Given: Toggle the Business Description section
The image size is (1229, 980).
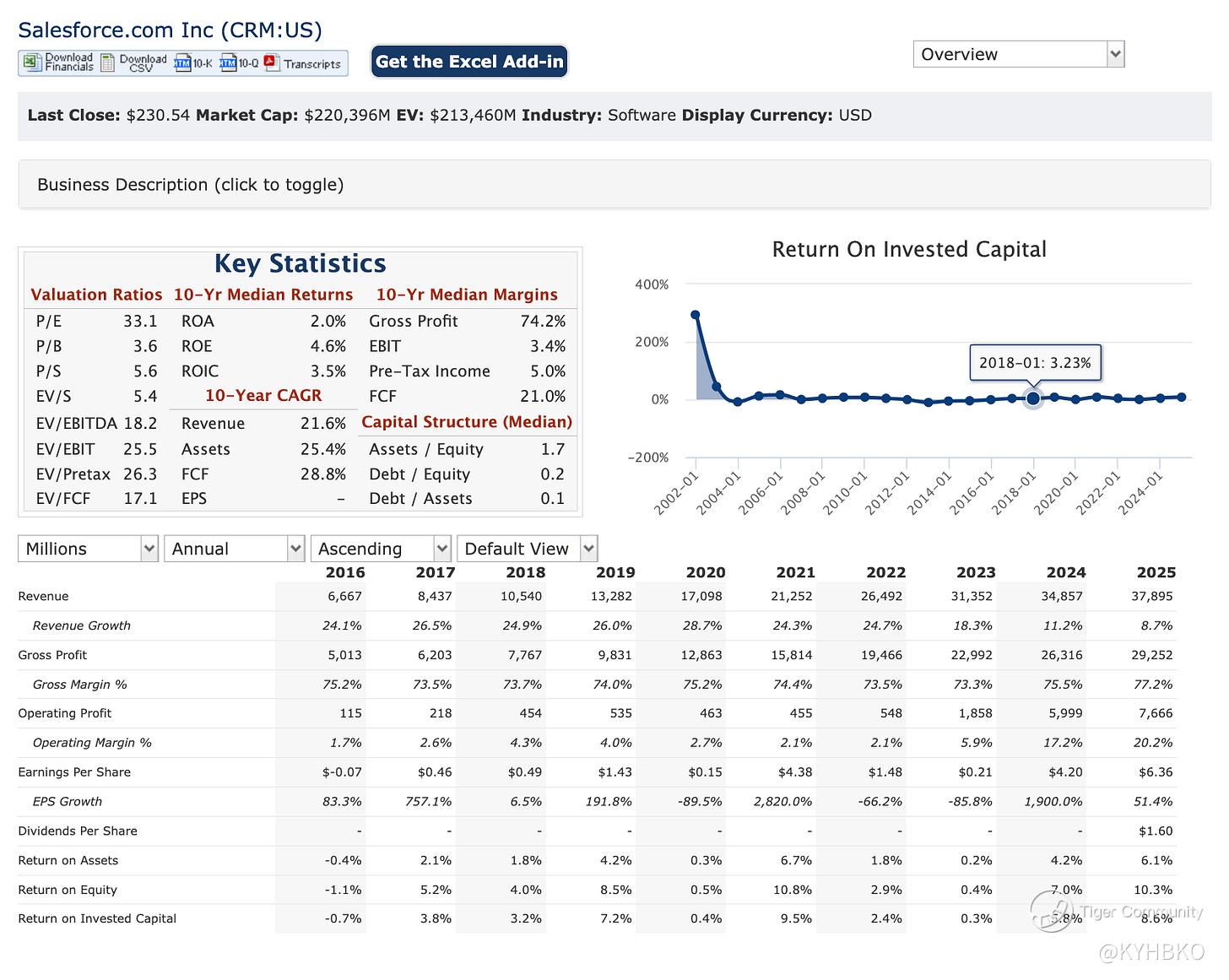Looking at the screenshot, I should click(x=191, y=185).
